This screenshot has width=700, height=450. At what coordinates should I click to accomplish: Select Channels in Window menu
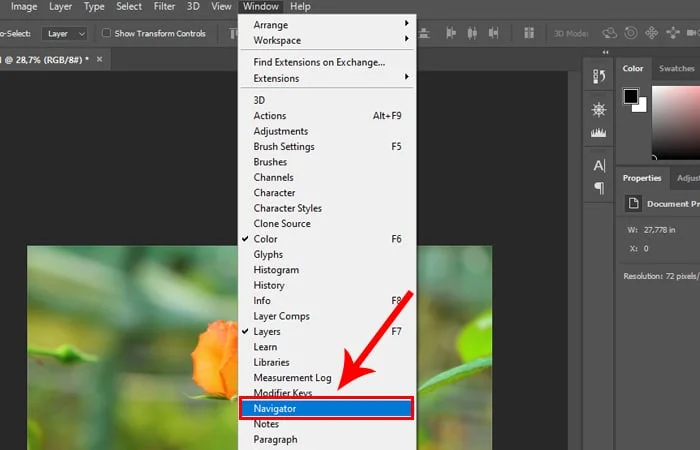click(327, 177)
